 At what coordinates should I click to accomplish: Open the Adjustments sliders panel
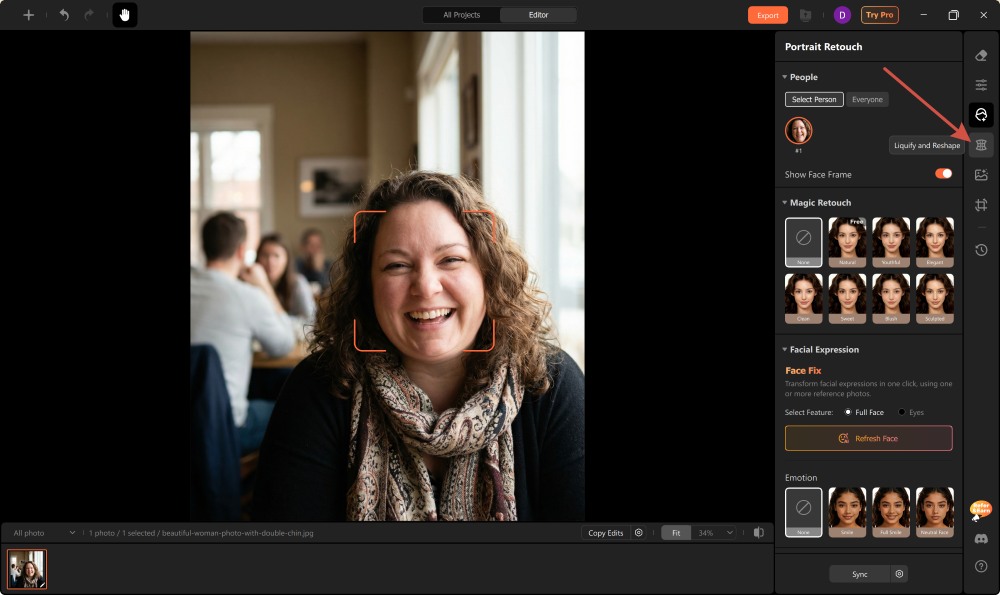point(981,85)
